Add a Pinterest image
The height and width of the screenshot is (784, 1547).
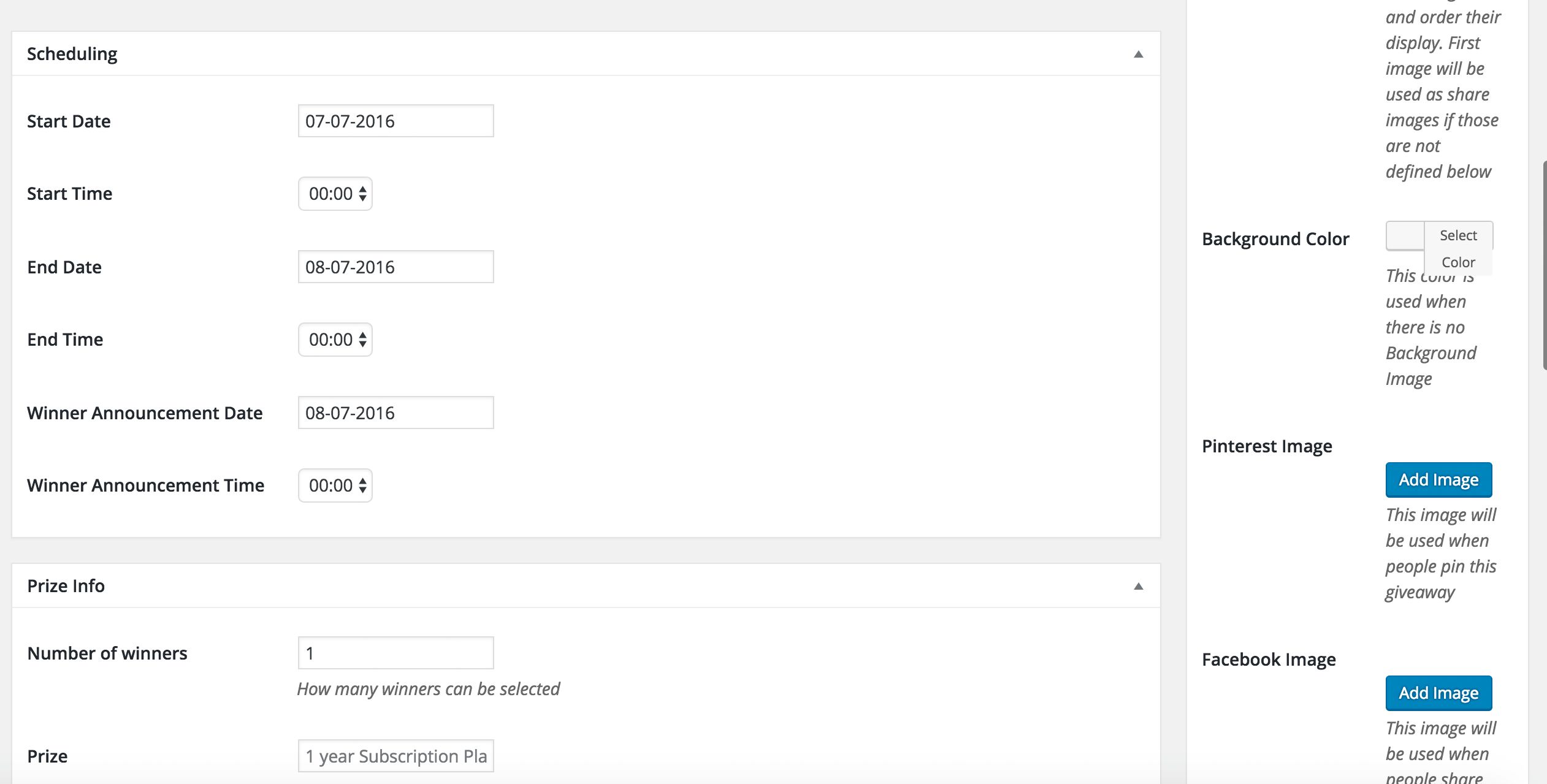(1438, 480)
